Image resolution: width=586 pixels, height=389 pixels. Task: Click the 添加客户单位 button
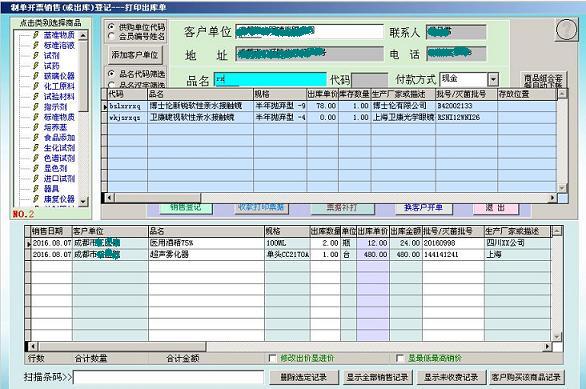pos(135,55)
